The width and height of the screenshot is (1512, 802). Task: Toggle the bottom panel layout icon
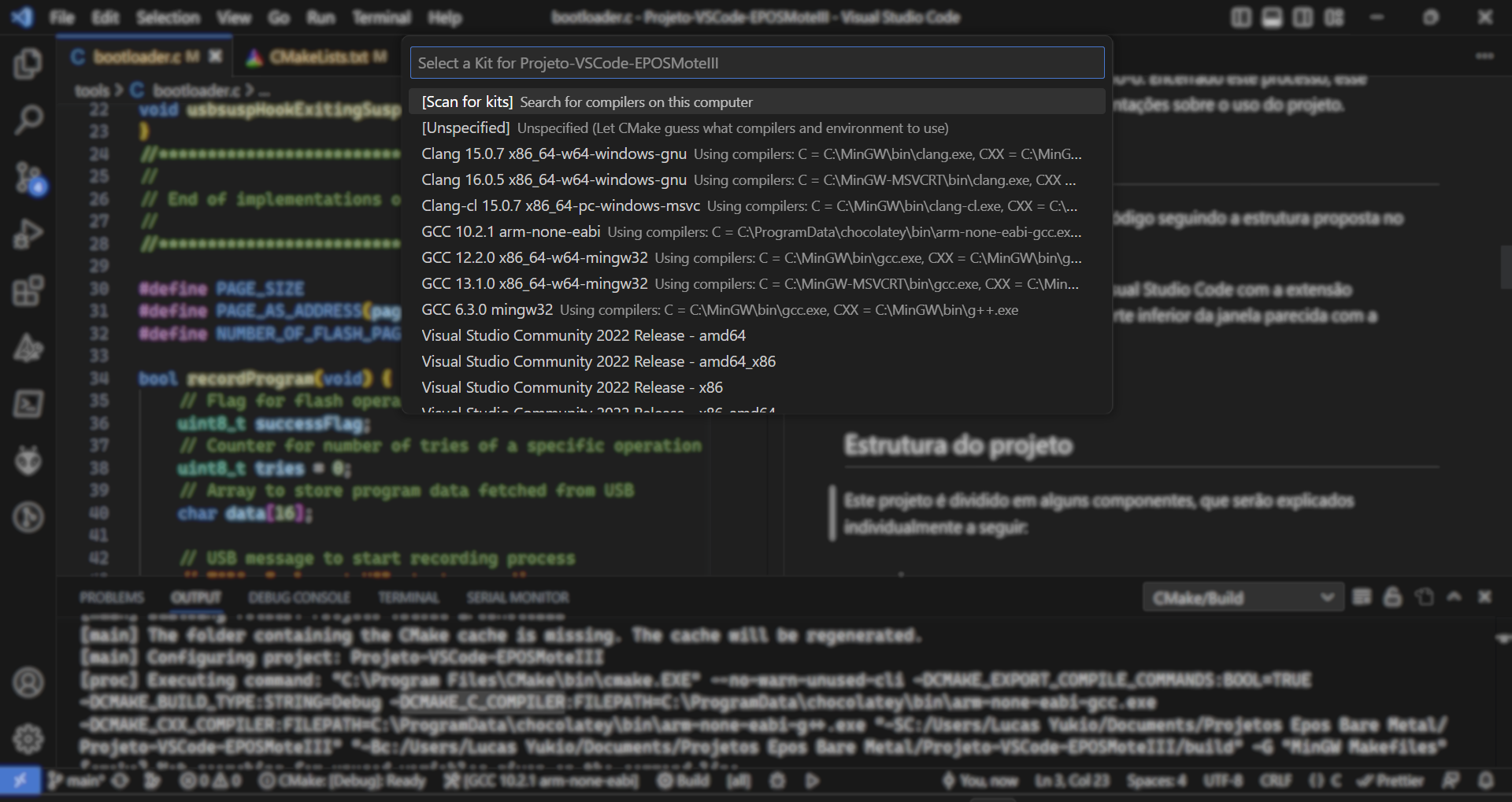pos(1272,17)
